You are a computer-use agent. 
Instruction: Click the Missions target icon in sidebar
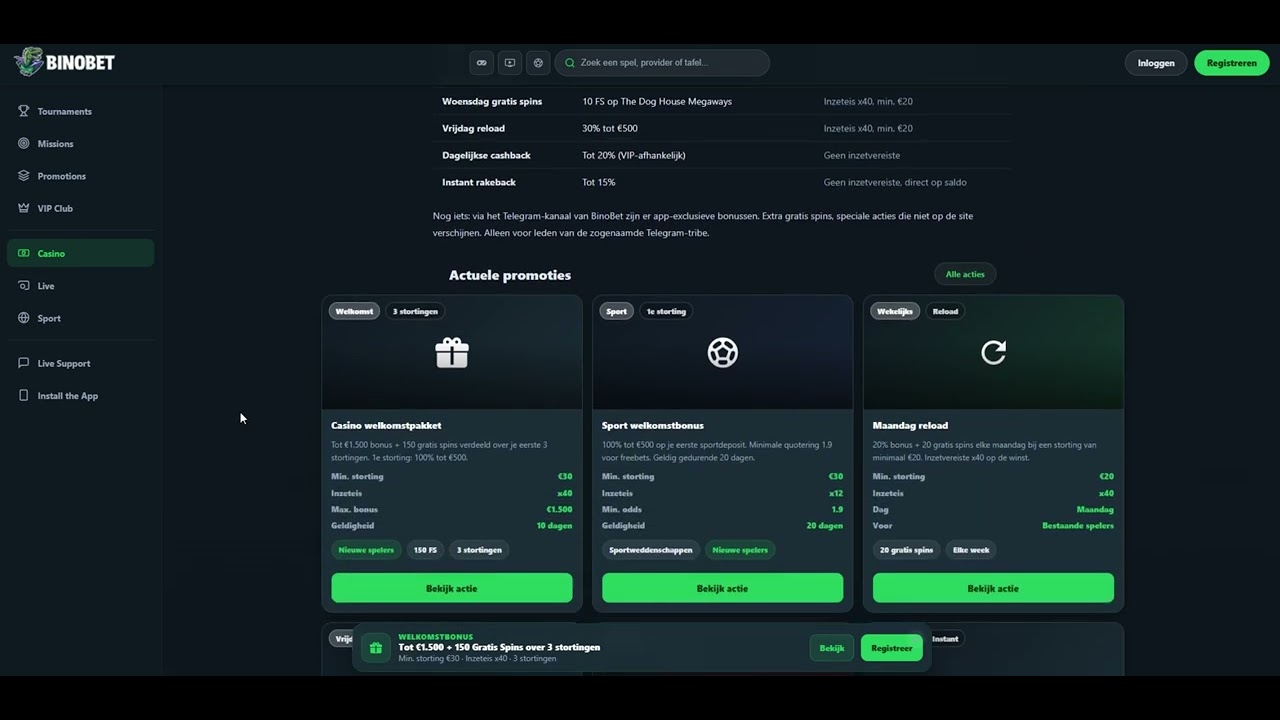click(24, 143)
